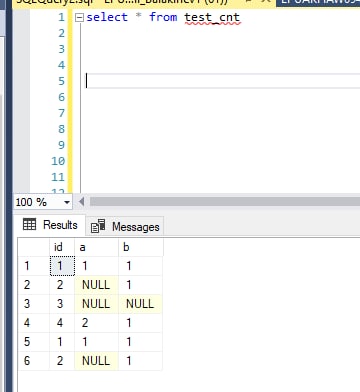This screenshot has width=360, height=392.
Task: Click the id cell in result row 1
Action: coord(62,266)
